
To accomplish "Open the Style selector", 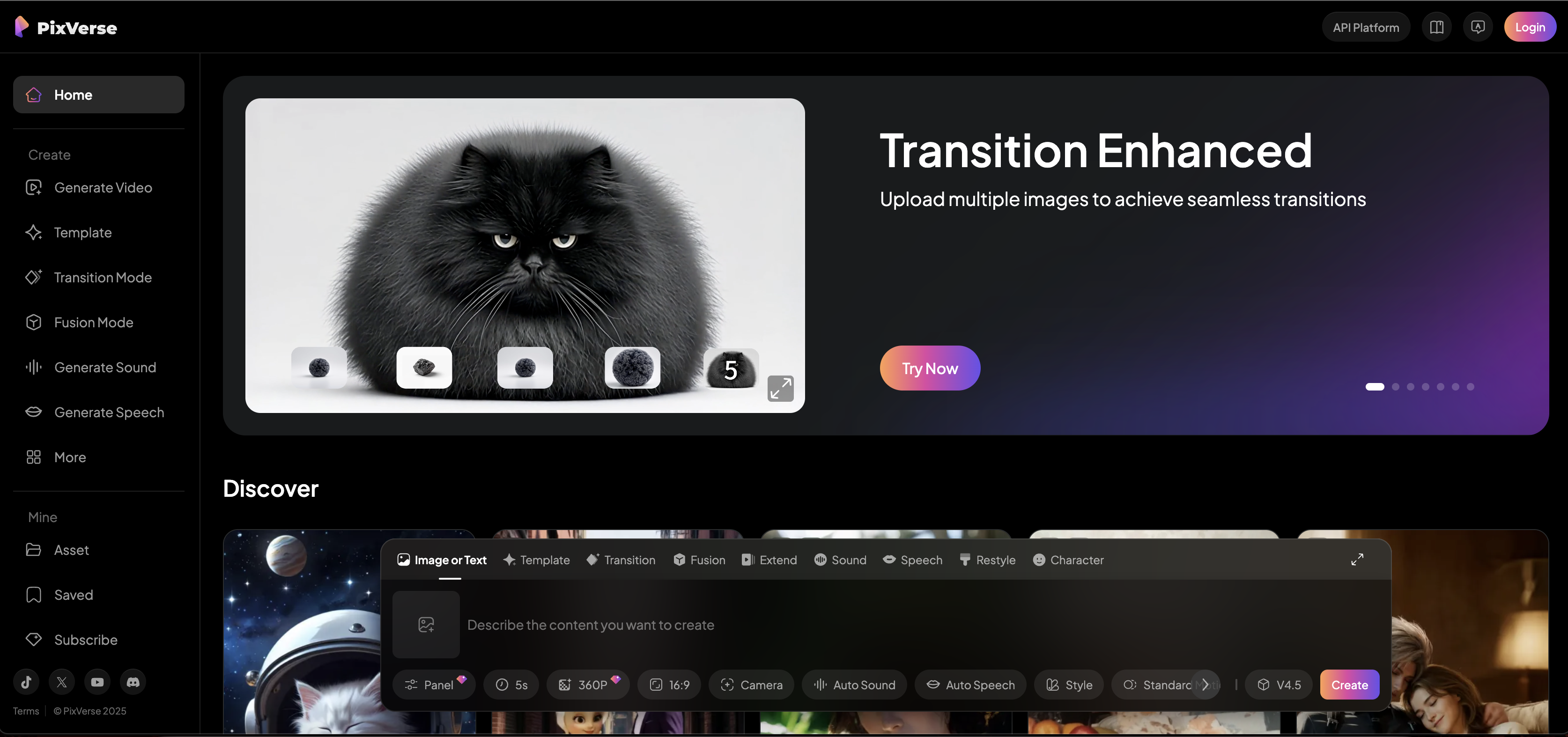I will 1069,685.
